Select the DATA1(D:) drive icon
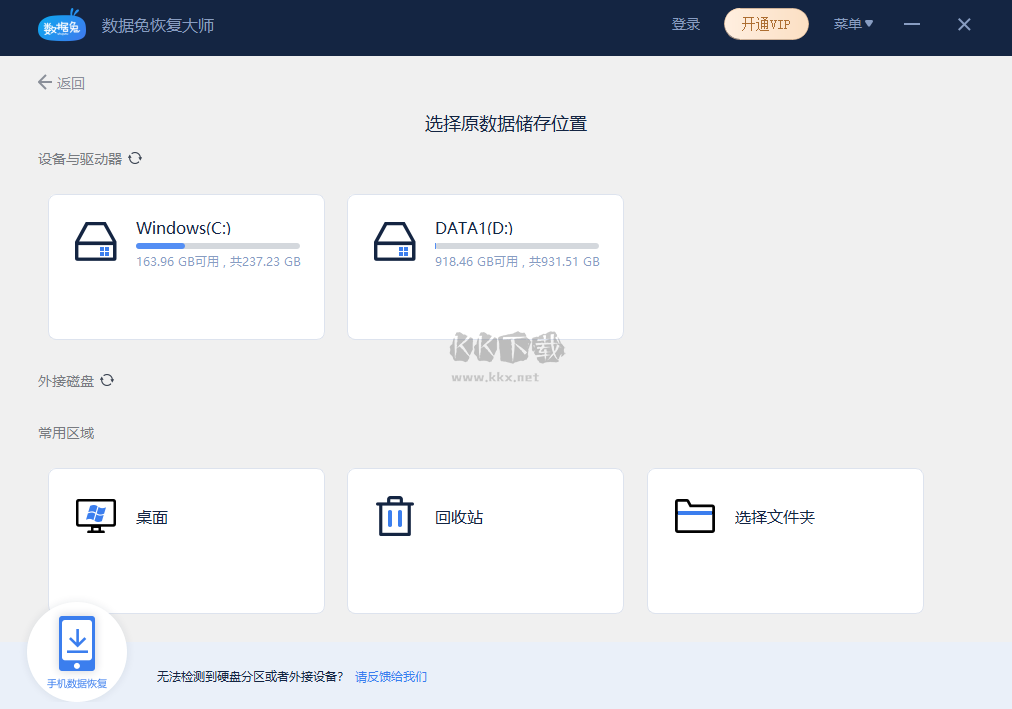Viewport: 1012px width, 709px height. pyautogui.click(x=395, y=242)
